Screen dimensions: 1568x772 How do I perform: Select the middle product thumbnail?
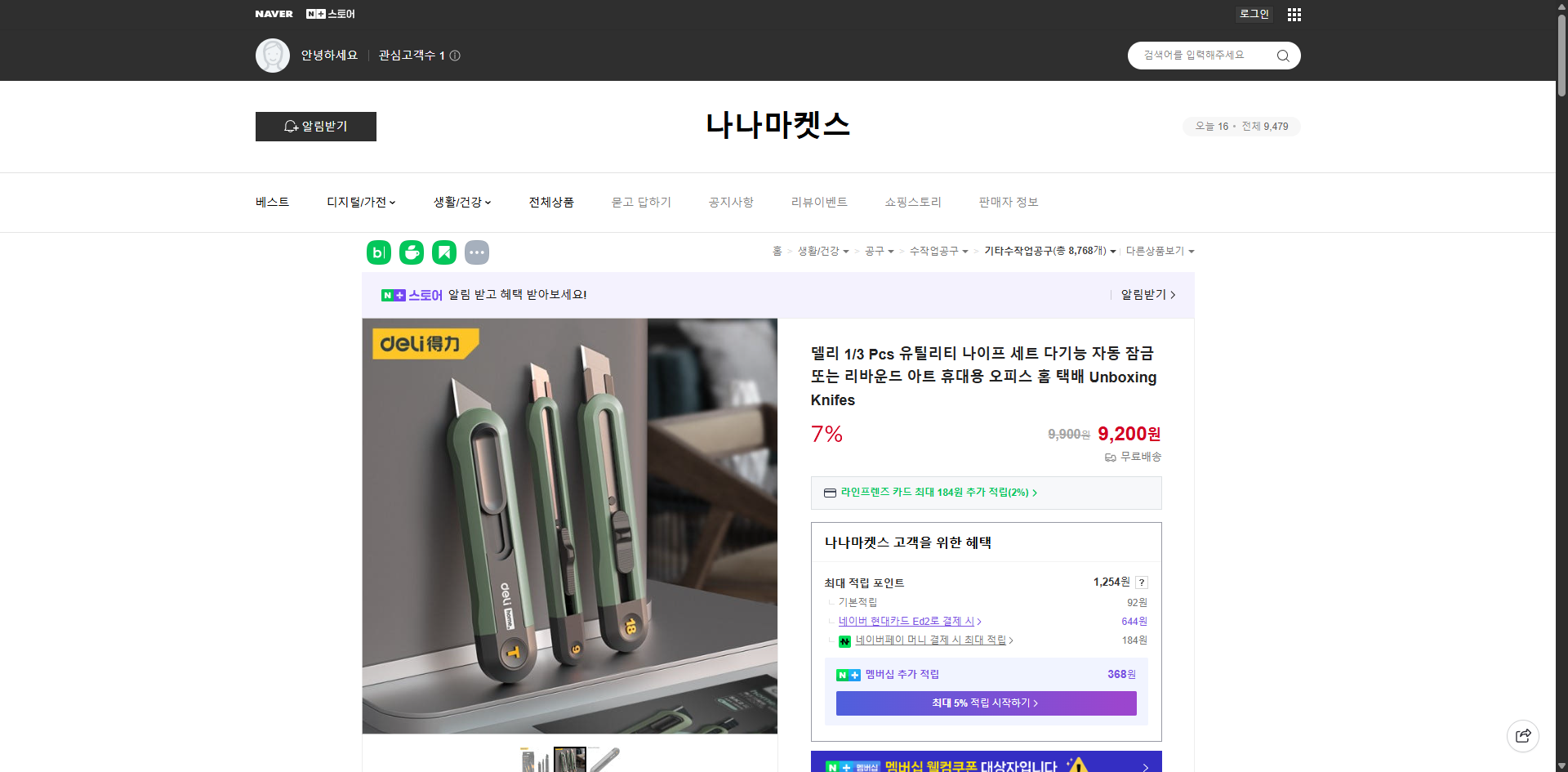(570, 760)
